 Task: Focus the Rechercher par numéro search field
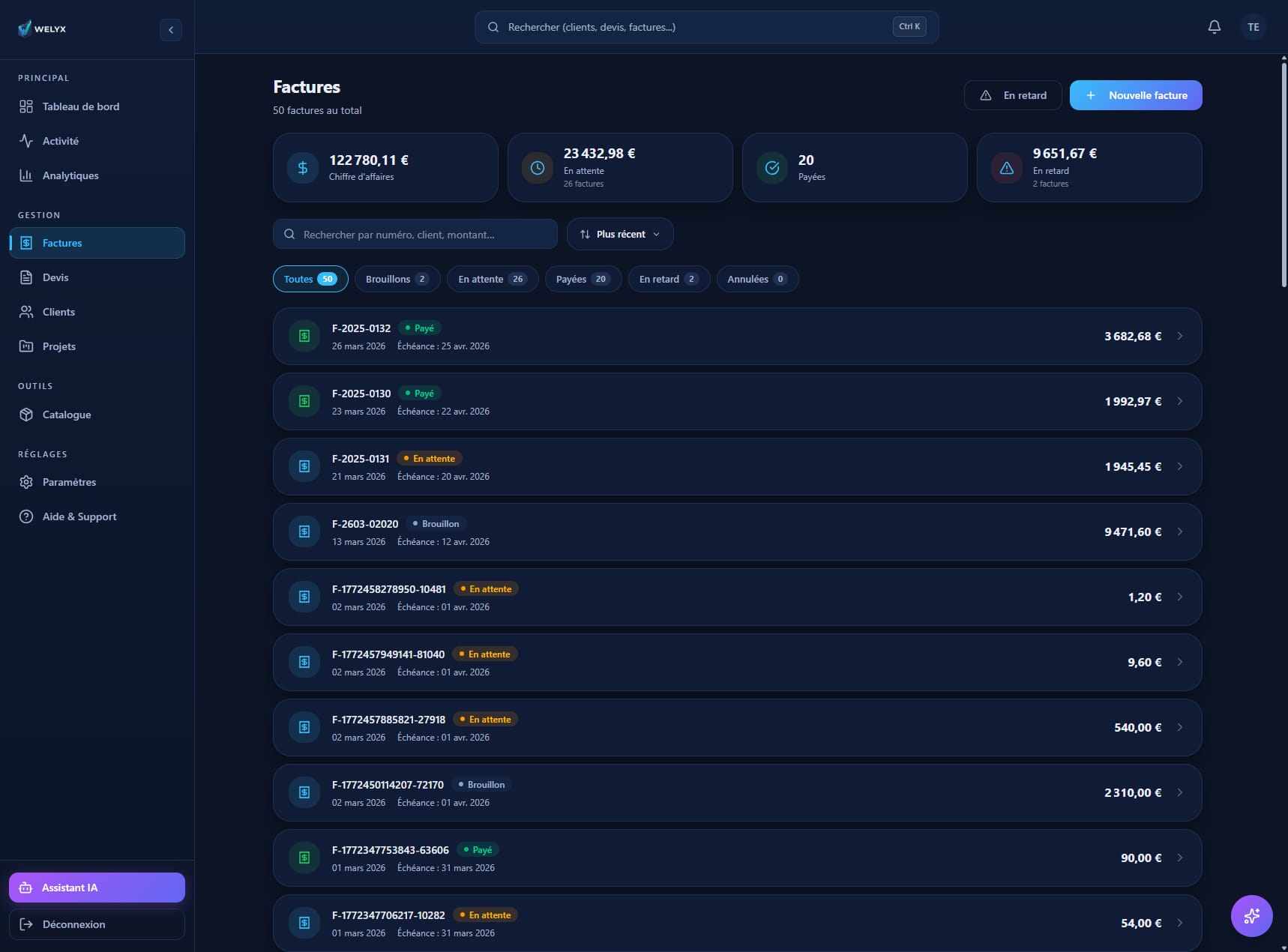[x=415, y=235]
